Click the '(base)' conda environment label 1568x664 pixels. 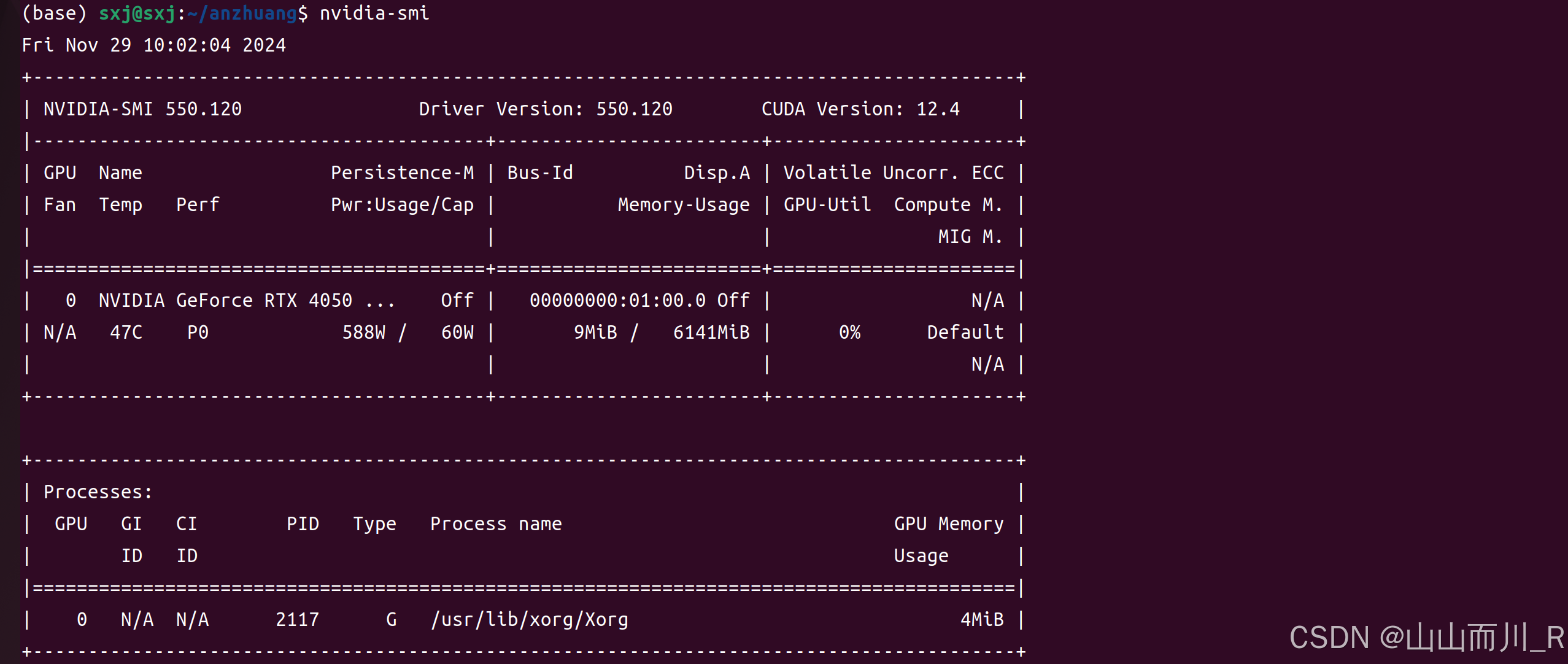tap(54, 13)
